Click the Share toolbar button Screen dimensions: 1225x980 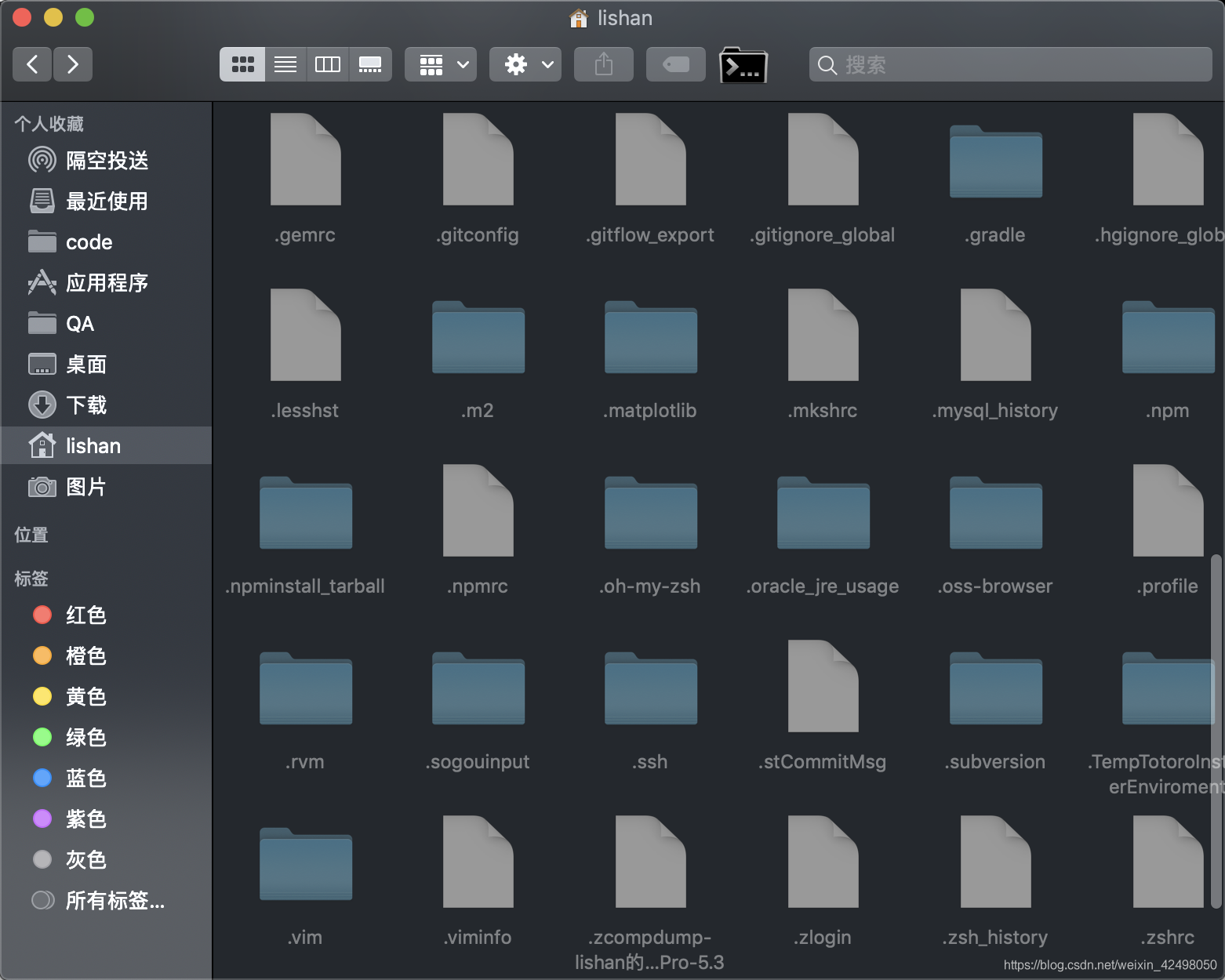pos(604,64)
